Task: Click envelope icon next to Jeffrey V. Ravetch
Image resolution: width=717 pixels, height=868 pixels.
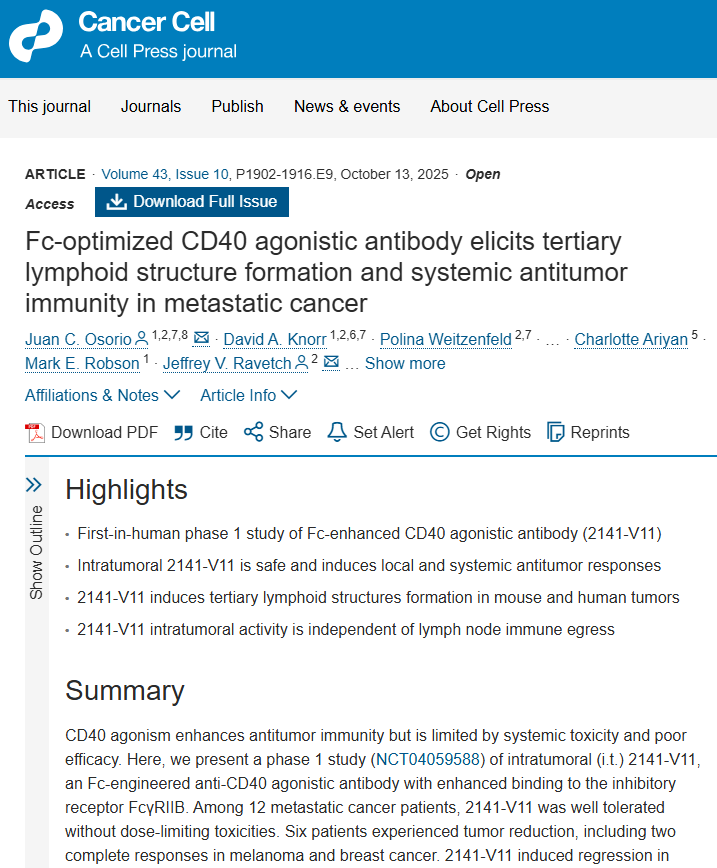Action: point(331,362)
